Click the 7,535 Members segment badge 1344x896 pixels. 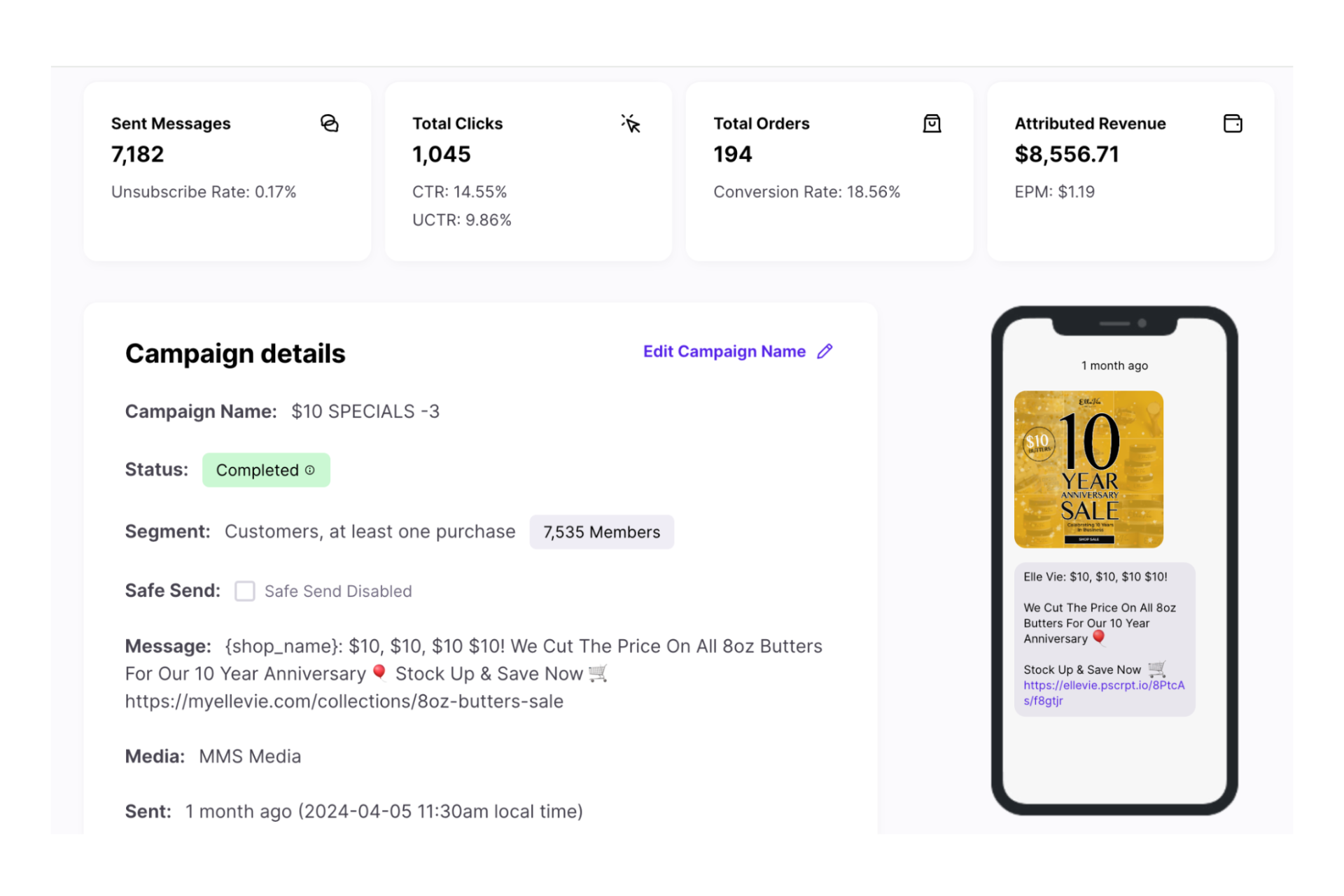(x=601, y=532)
